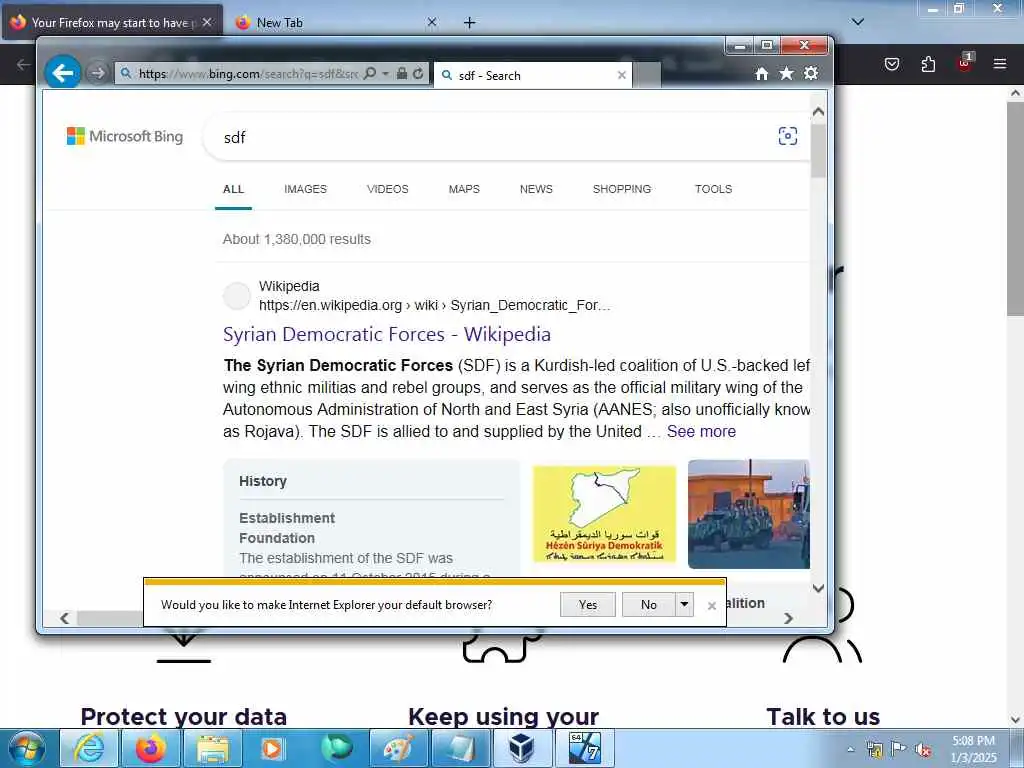Click IE horizontal scrollbar left arrow

[x=64, y=618]
